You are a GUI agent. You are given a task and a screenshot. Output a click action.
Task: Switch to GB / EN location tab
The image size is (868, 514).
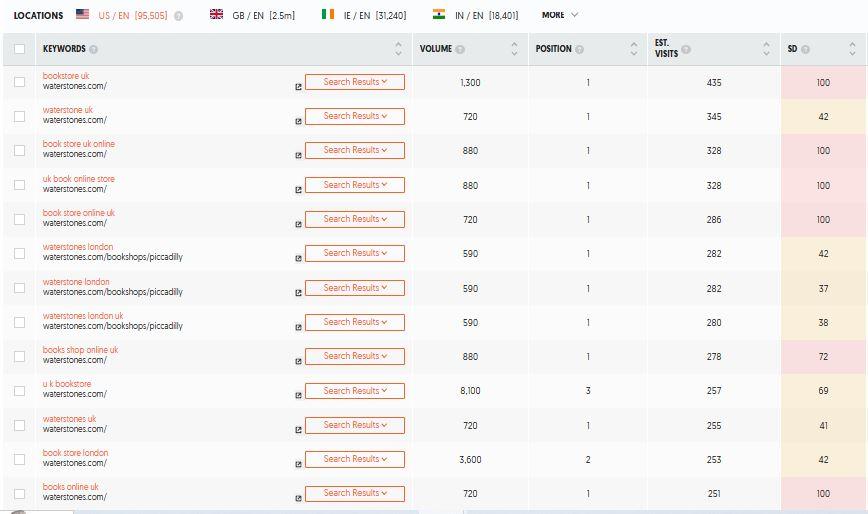click(264, 15)
